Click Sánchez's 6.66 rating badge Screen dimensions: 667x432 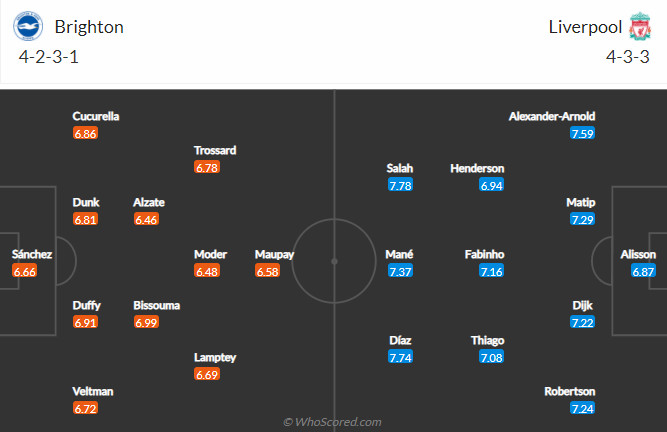click(25, 271)
